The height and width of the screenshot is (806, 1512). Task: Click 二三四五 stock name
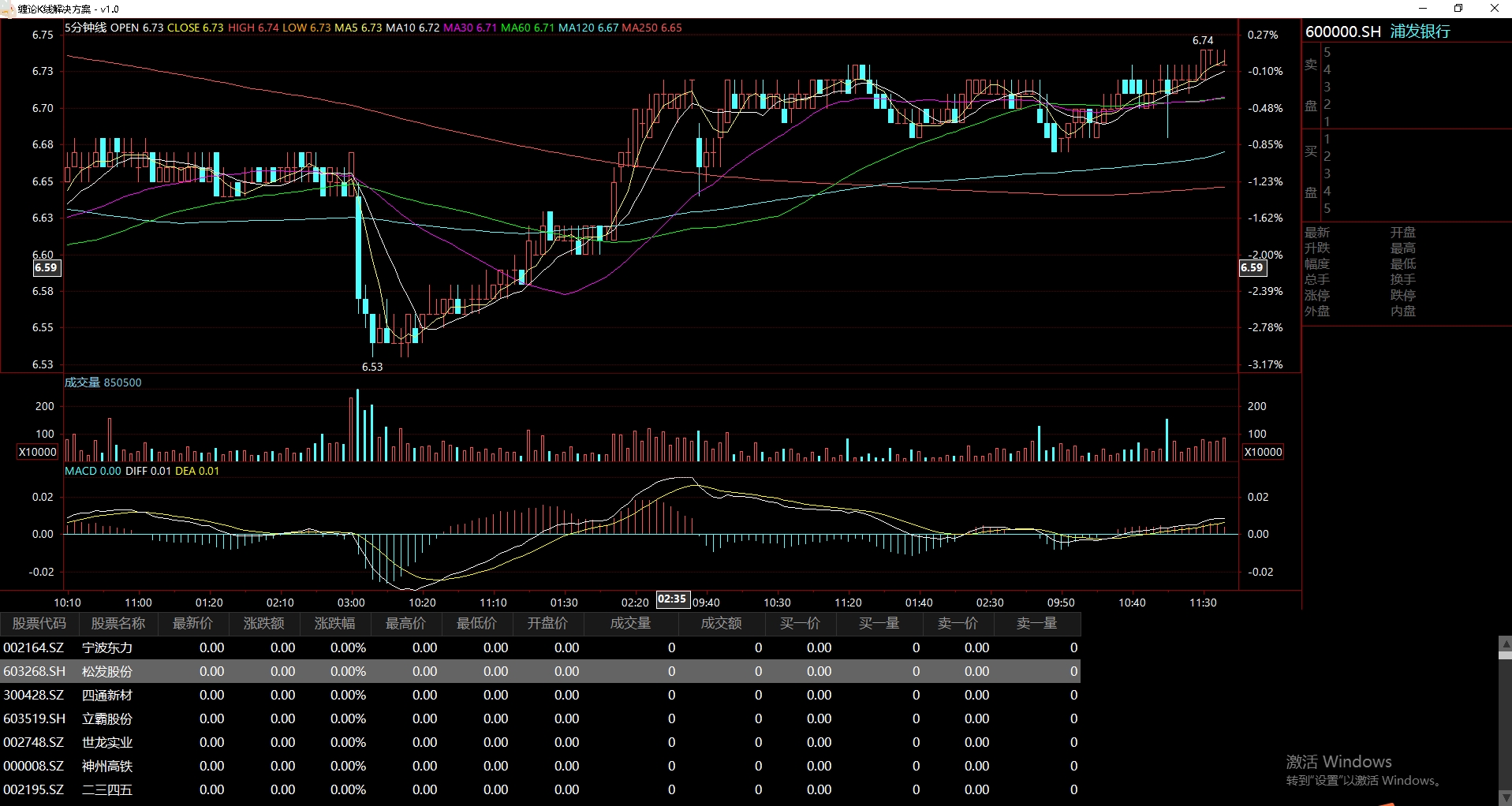(107, 789)
